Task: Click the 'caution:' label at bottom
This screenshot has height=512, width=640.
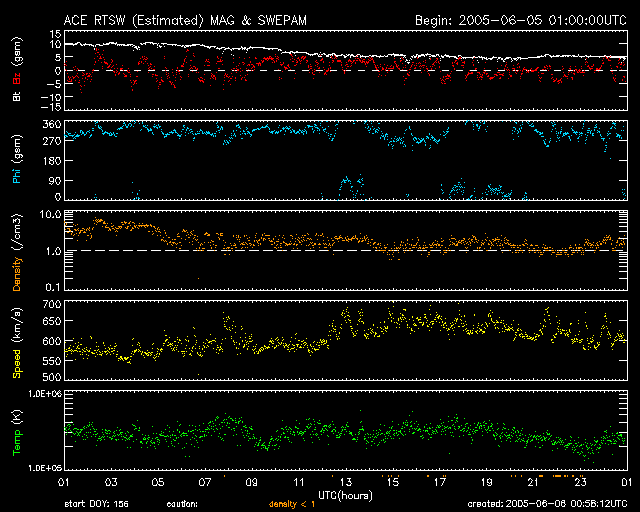Action: pos(182,504)
